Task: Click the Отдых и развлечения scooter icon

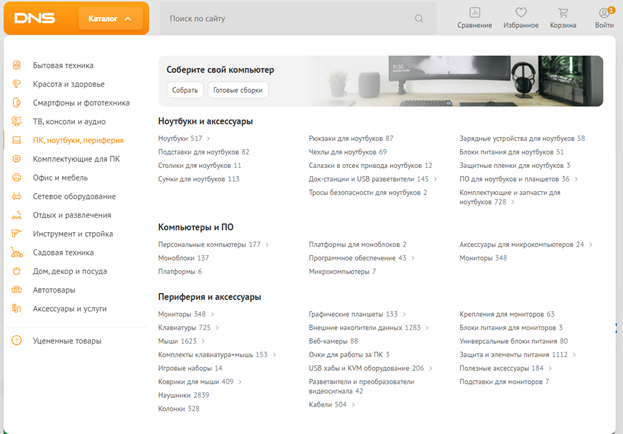Action: tap(16, 215)
